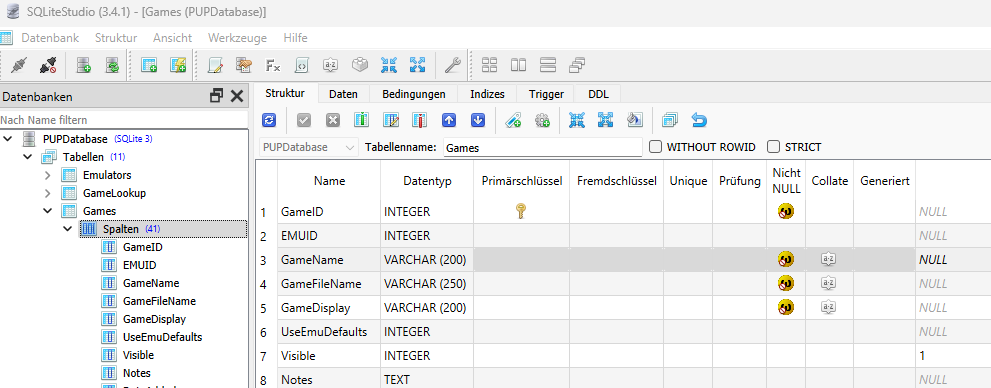Click the create new table icon
The image size is (991, 388).
pos(149,65)
